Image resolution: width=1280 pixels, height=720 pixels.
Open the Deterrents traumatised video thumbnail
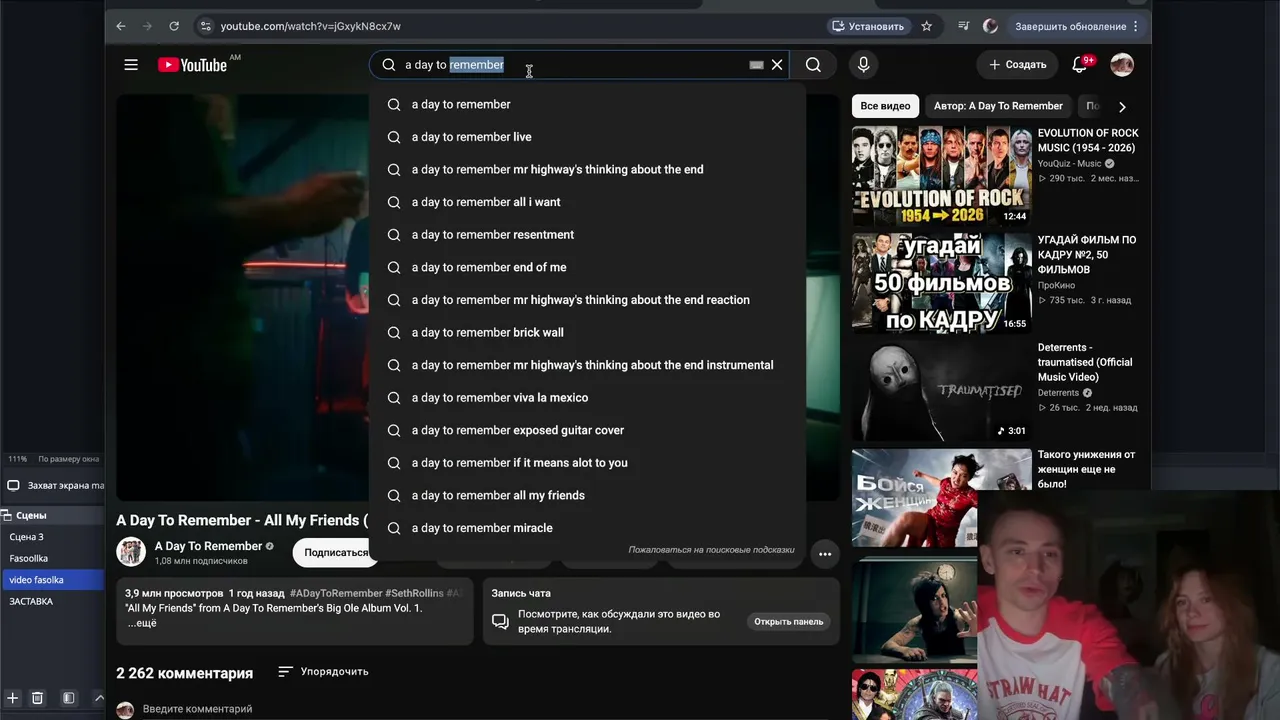click(x=941, y=391)
